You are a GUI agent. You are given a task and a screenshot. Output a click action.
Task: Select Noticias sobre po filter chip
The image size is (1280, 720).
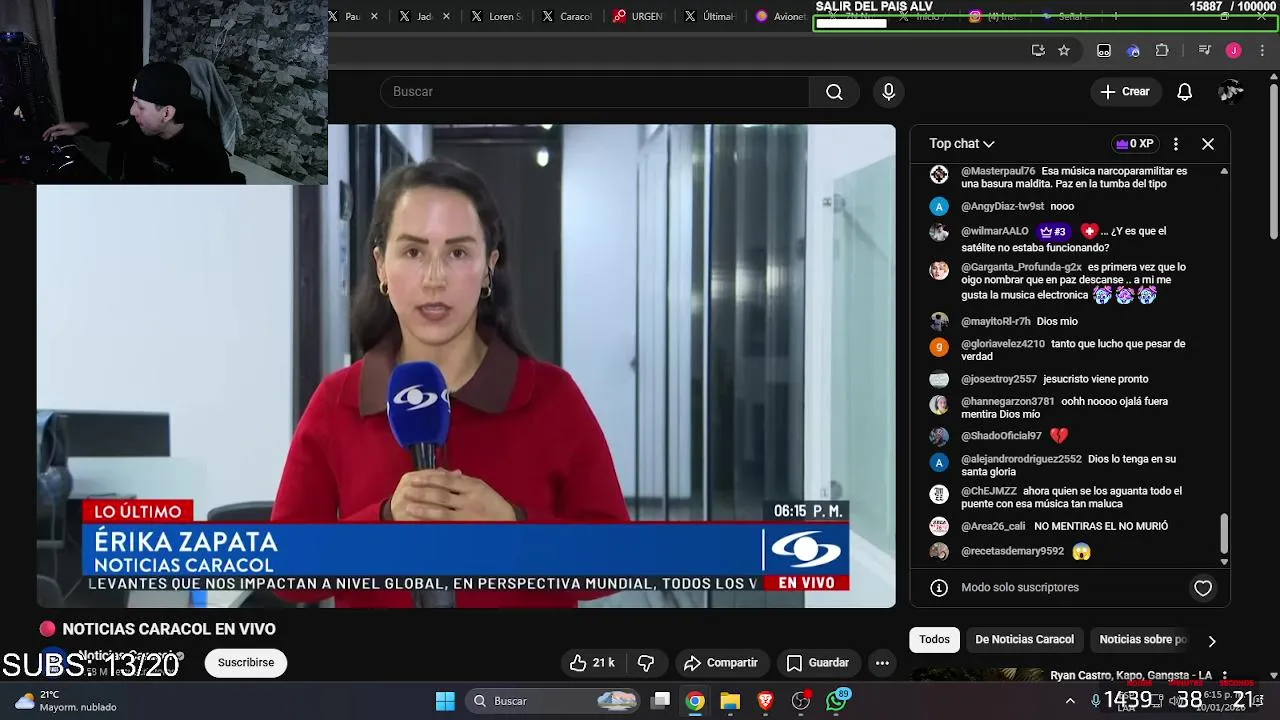coord(1143,640)
